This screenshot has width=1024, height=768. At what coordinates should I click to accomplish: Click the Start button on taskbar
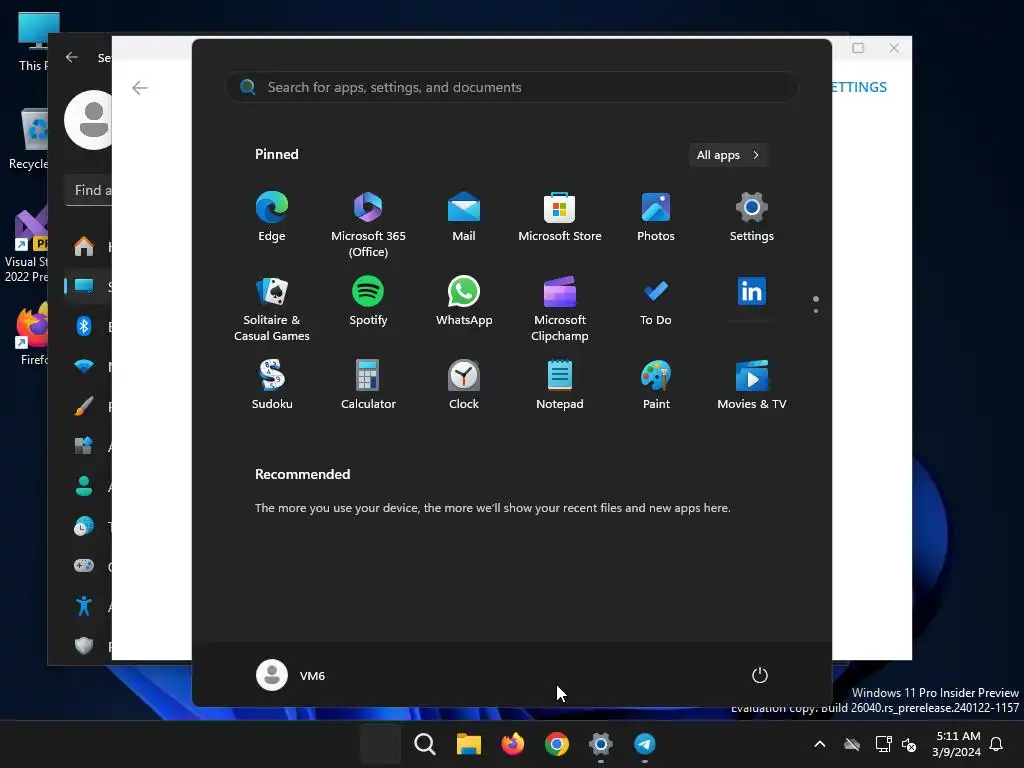tap(381, 744)
